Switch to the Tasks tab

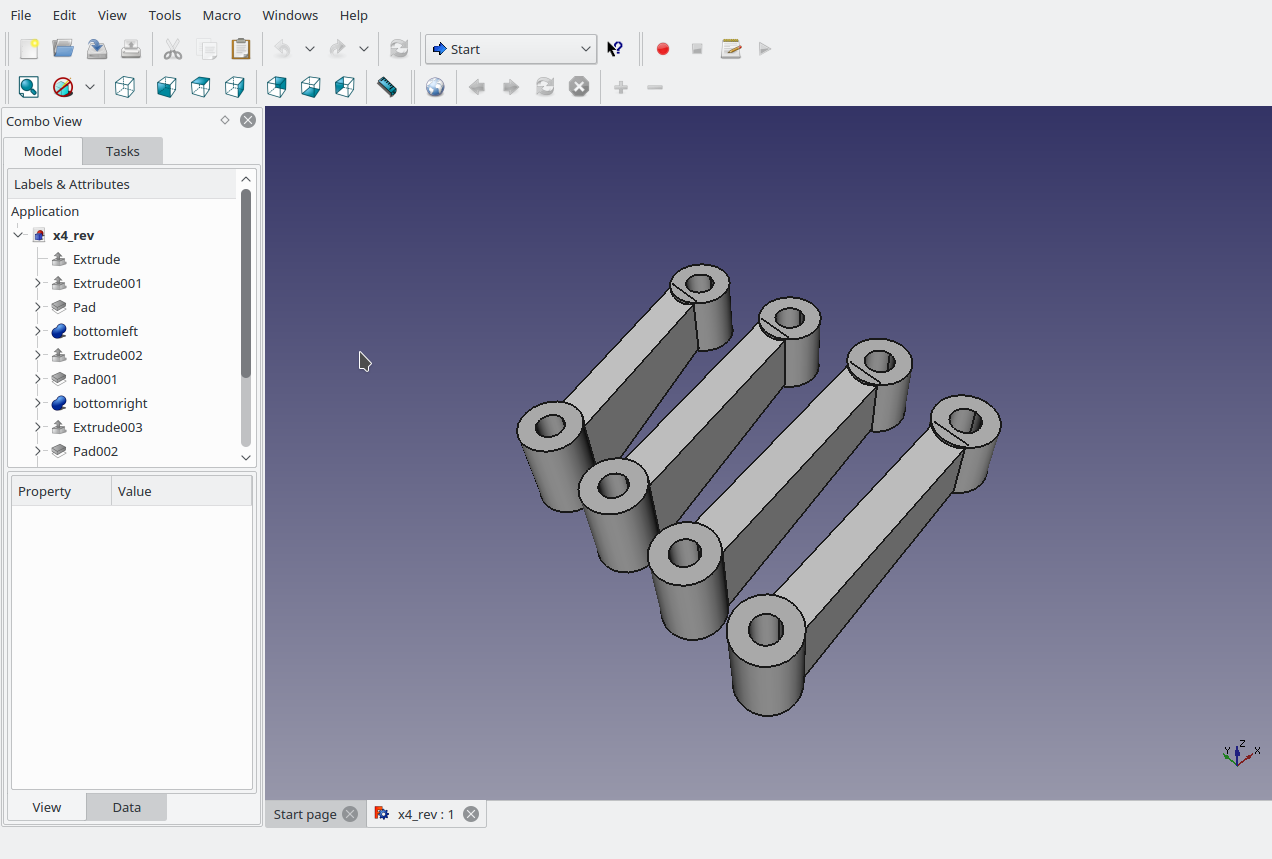click(x=122, y=151)
